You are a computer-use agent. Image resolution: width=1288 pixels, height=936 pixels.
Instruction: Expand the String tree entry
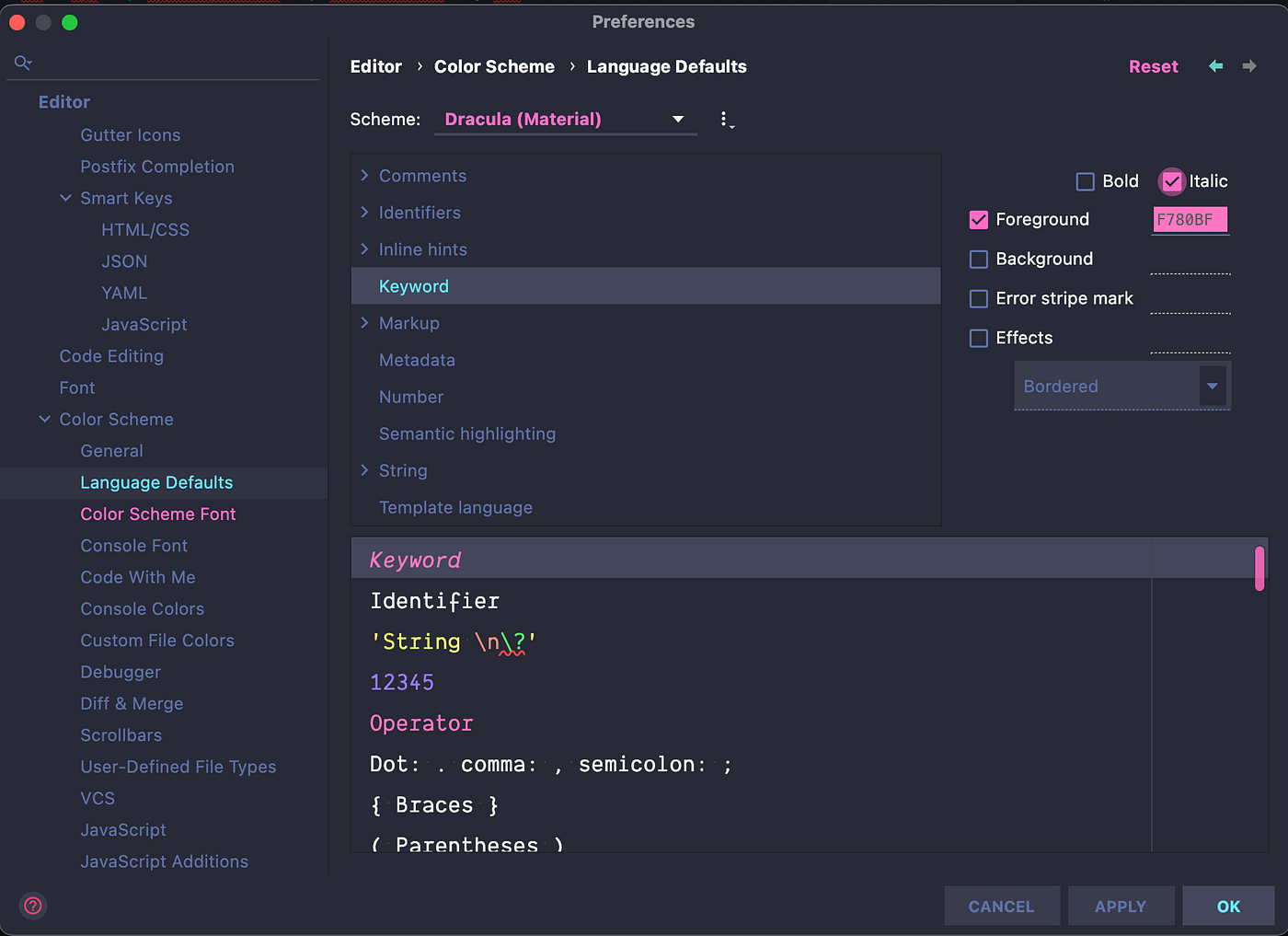pos(364,470)
